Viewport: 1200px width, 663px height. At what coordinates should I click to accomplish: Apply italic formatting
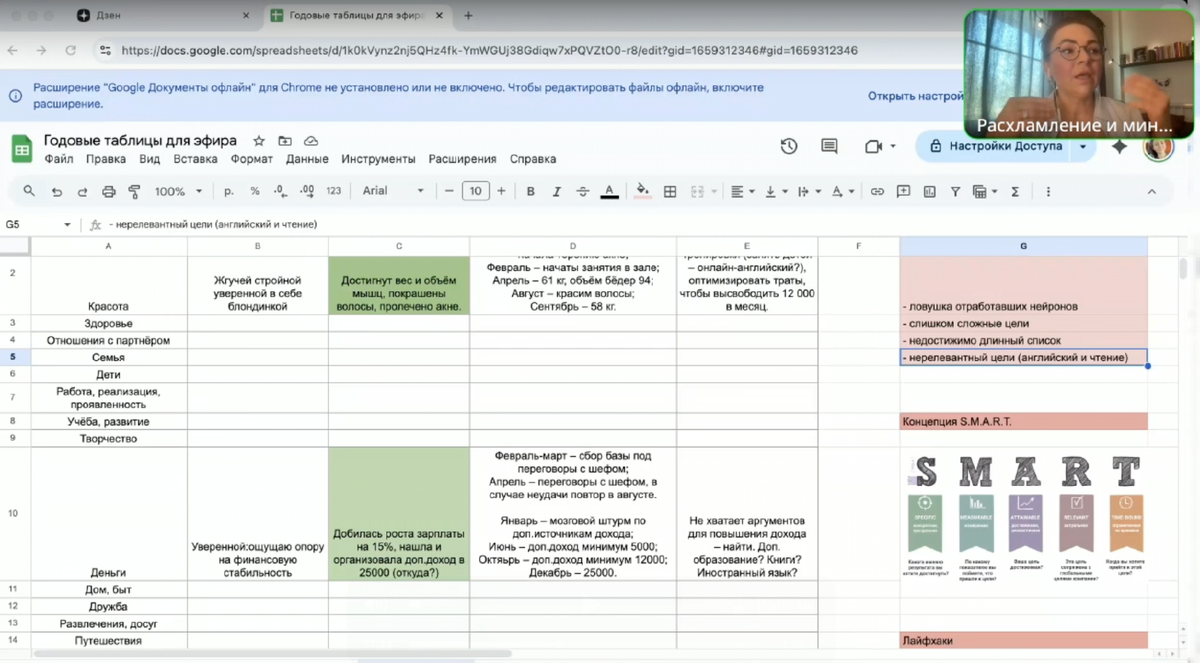(557, 191)
